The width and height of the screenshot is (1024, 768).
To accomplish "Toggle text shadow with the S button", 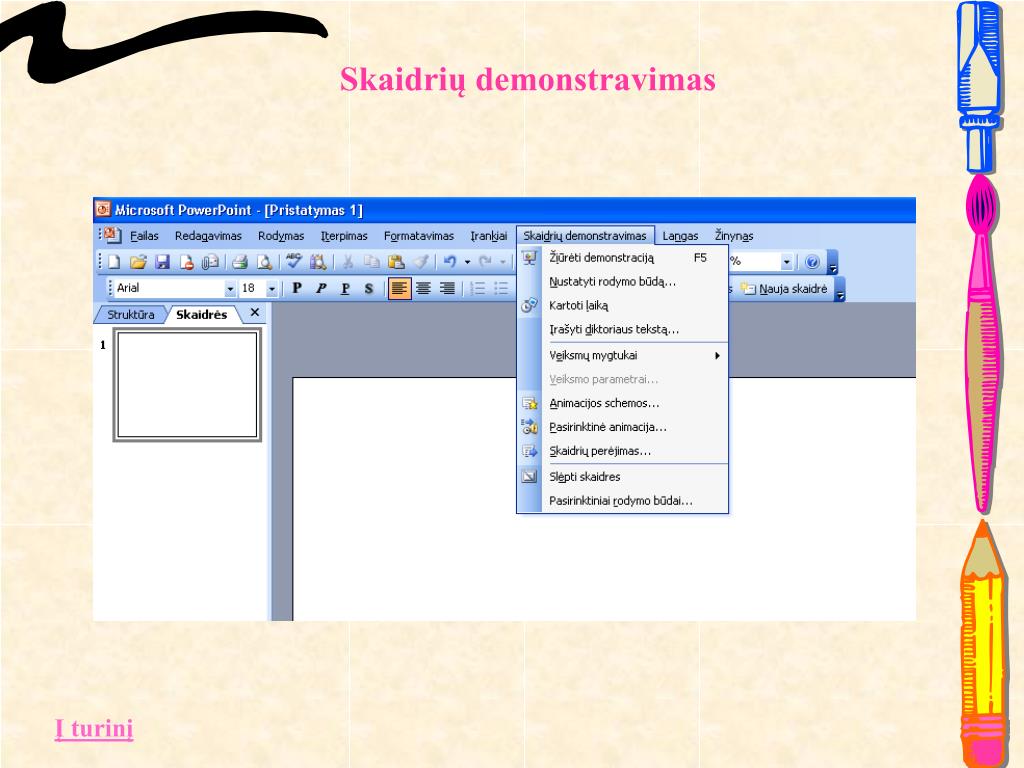I will [x=369, y=288].
